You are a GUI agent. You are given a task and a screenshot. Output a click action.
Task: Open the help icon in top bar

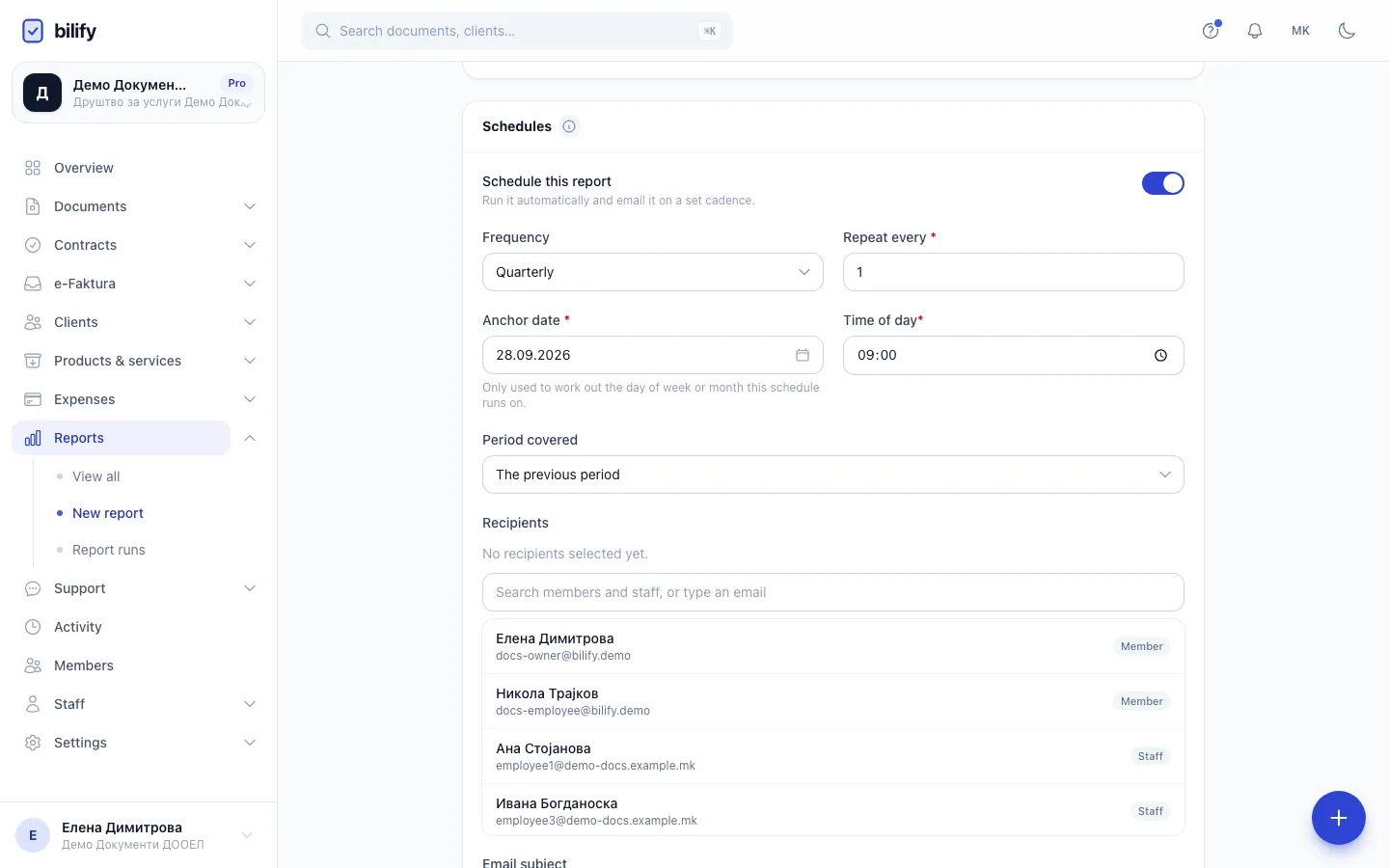(x=1211, y=31)
